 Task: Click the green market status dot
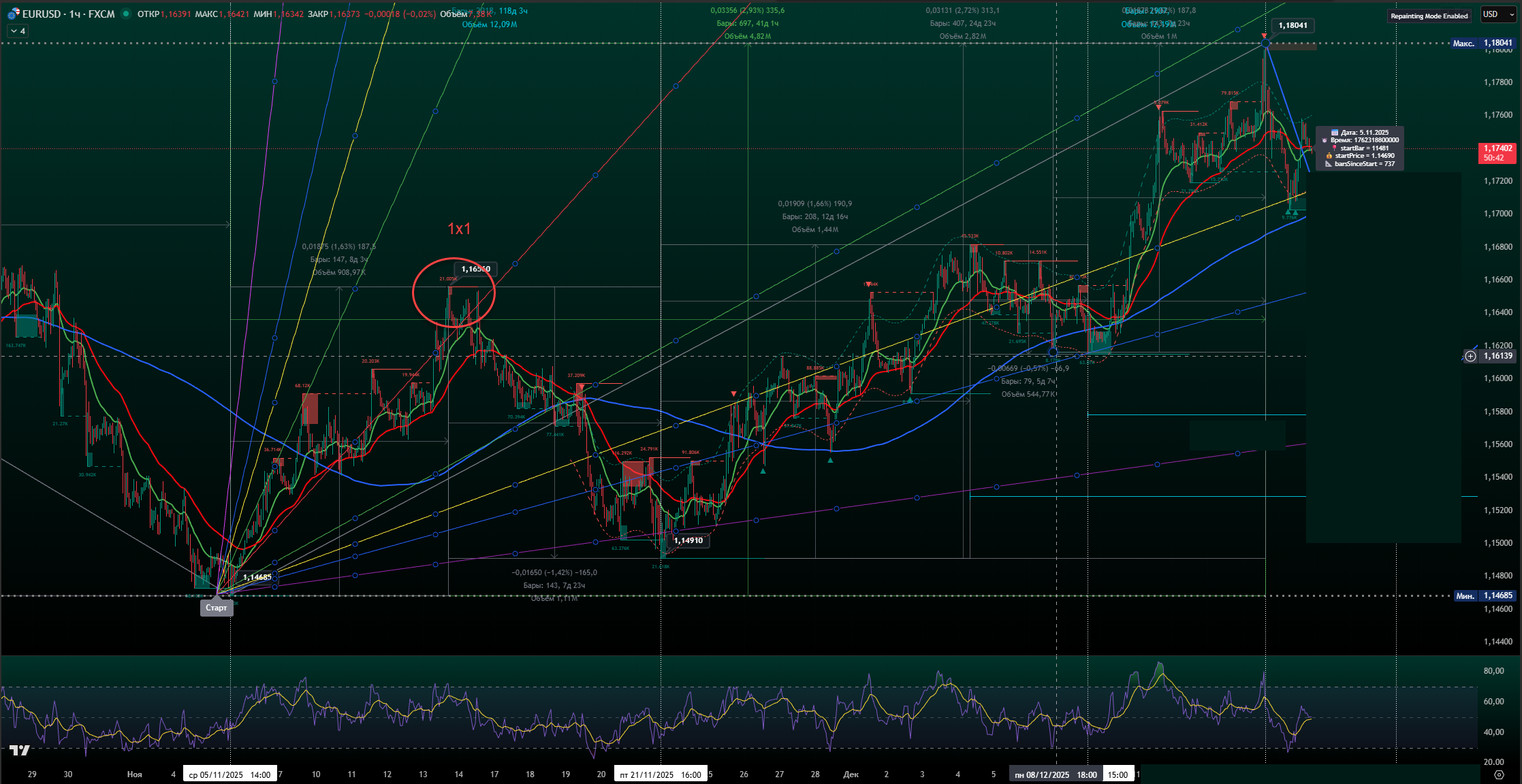[x=126, y=14]
